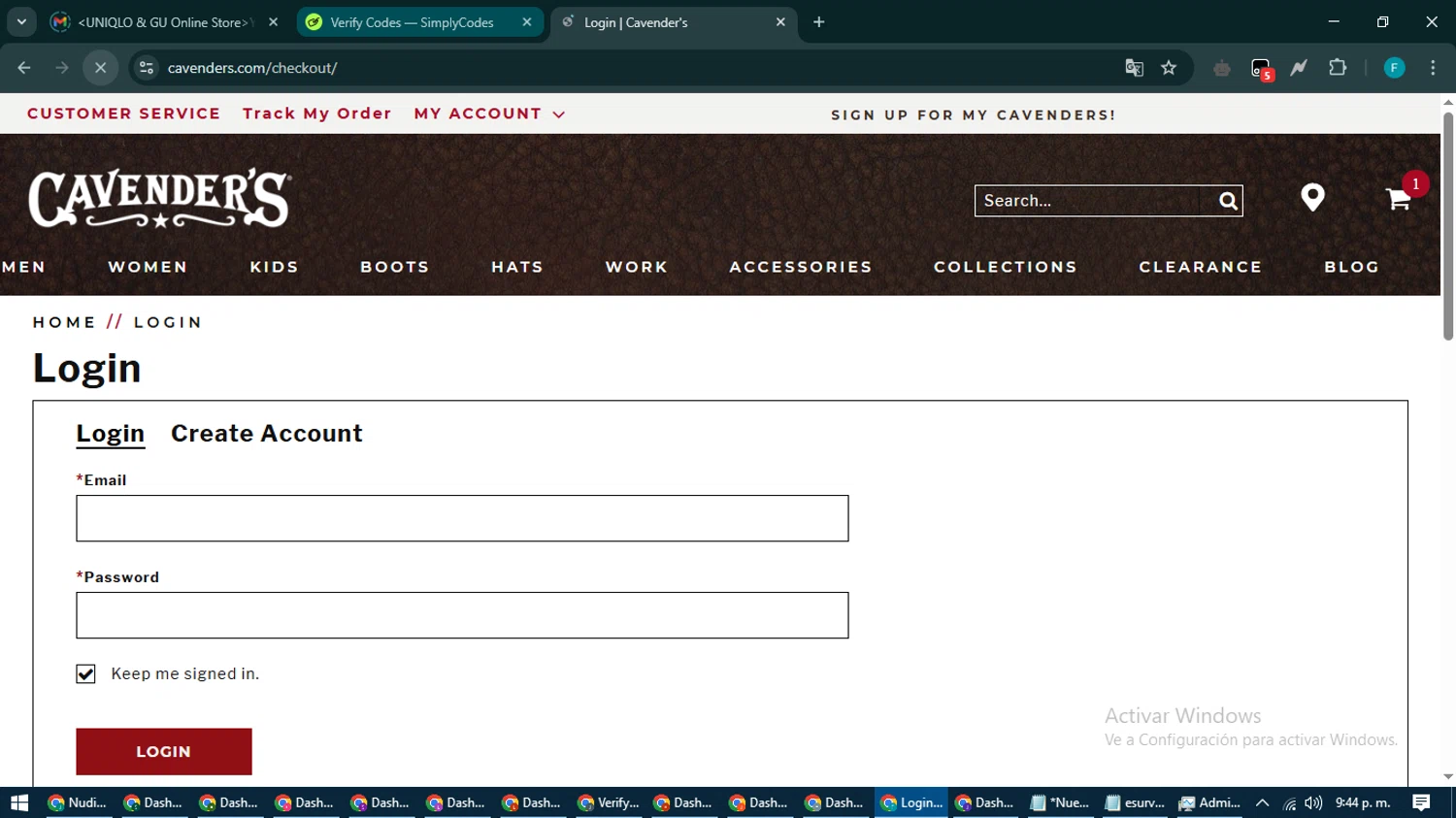Open Track My Order link
The width and height of the screenshot is (1456, 818).
pyautogui.click(x=317, y=114)
